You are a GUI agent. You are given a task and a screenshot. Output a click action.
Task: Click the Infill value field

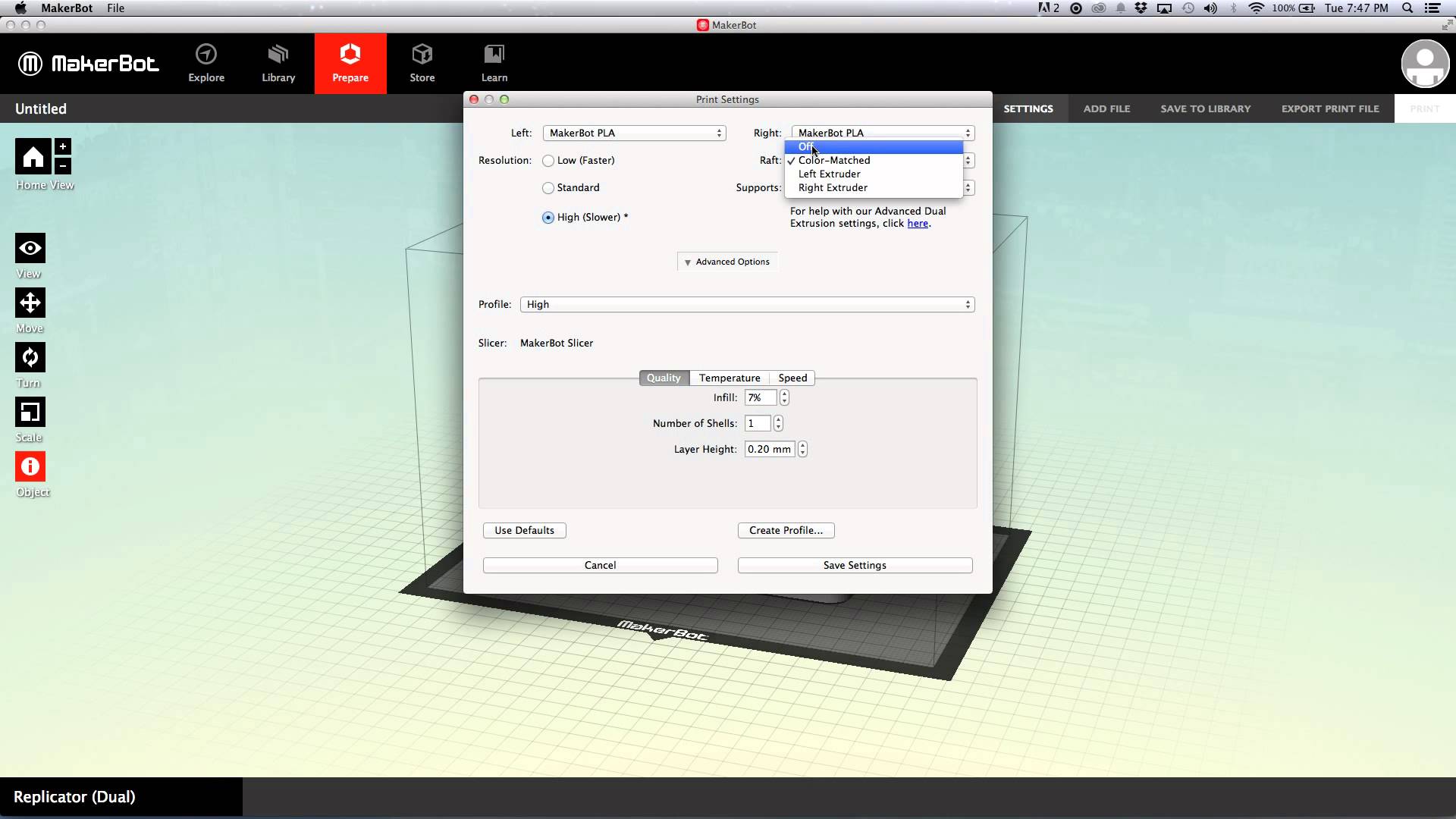[761, 398]
